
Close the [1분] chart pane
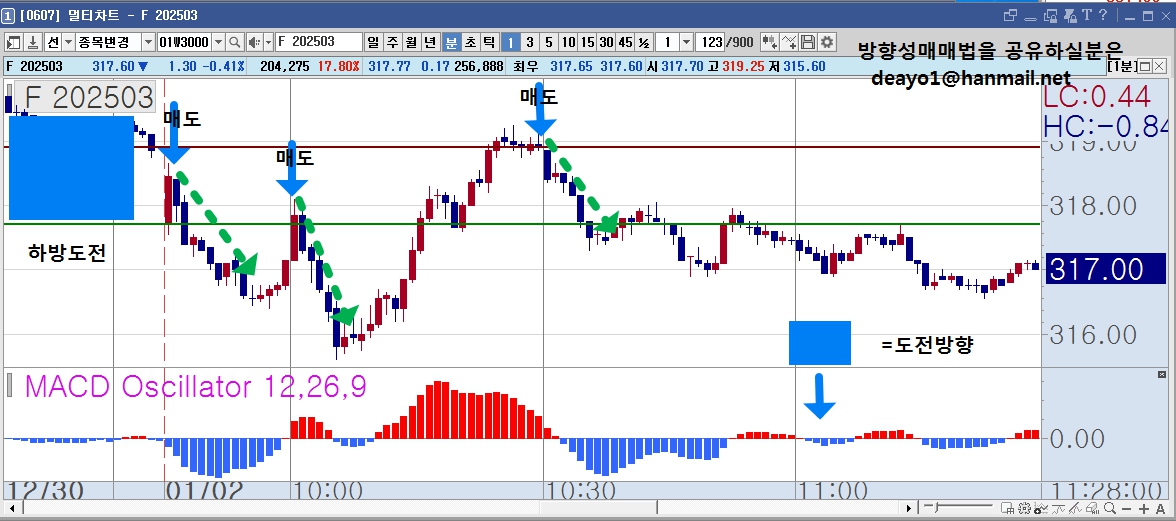coord(1159,66)
